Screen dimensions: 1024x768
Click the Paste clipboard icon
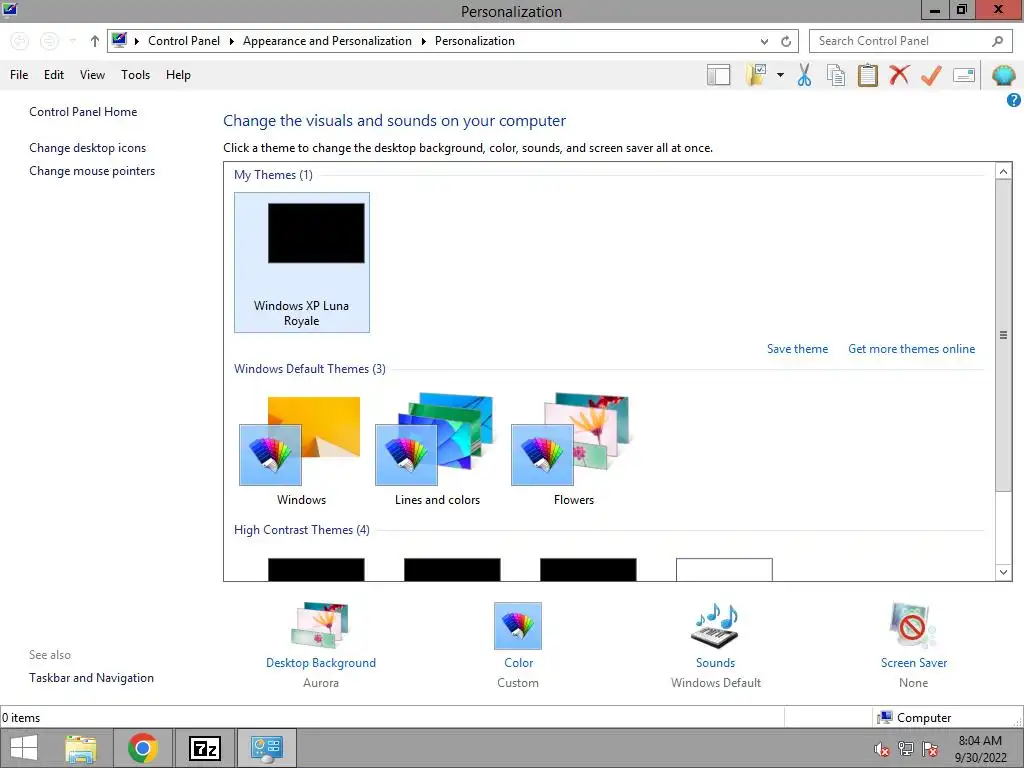868,75
